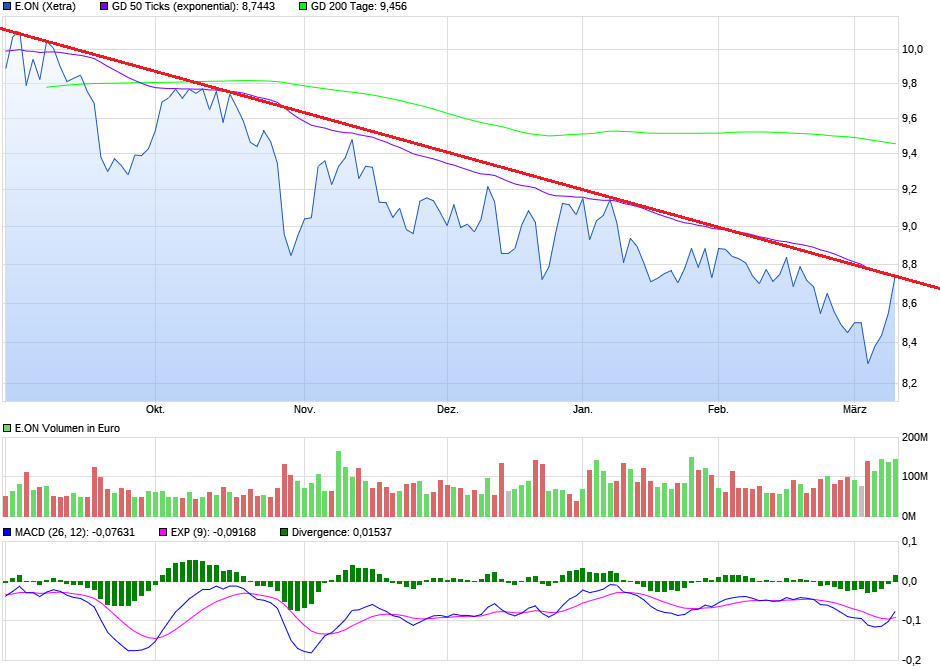The width and height of the screenshot is (940, 670).
Task: Click the light green E.ON Volumen legend swatch
Action: coord(7,428)
